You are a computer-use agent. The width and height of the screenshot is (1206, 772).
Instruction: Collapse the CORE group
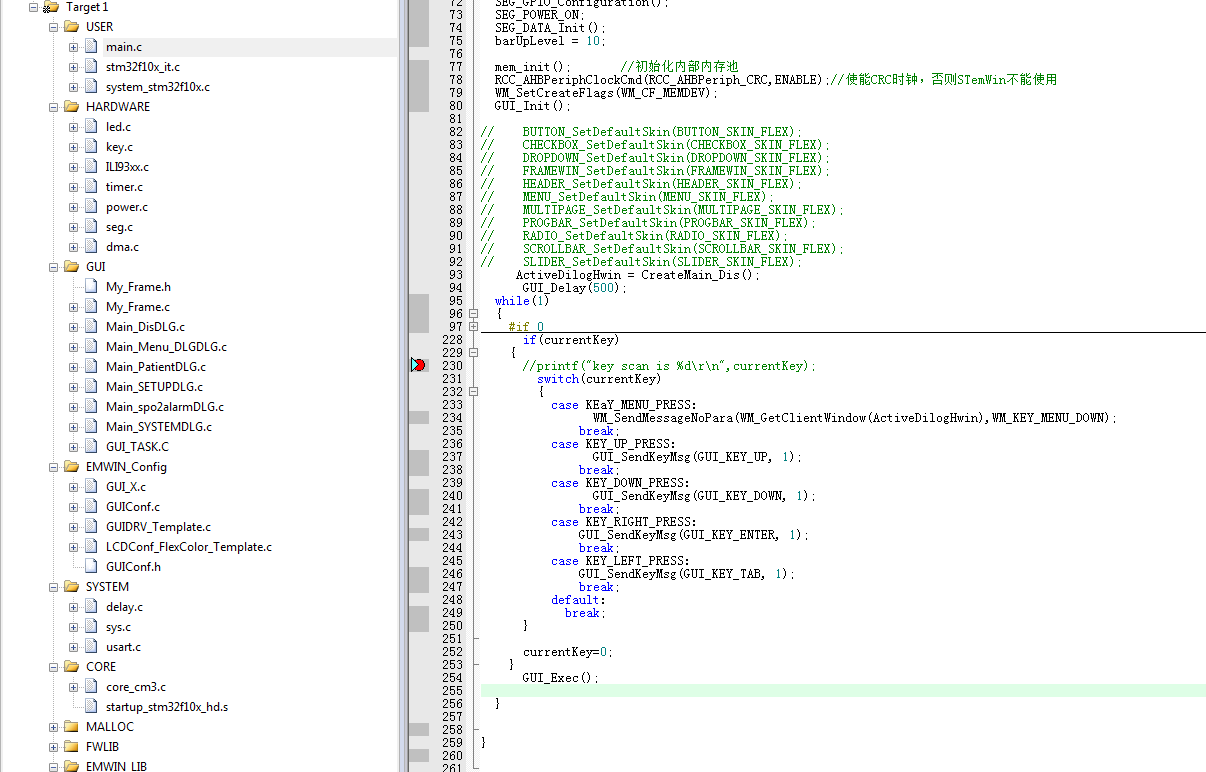[54, 667]
